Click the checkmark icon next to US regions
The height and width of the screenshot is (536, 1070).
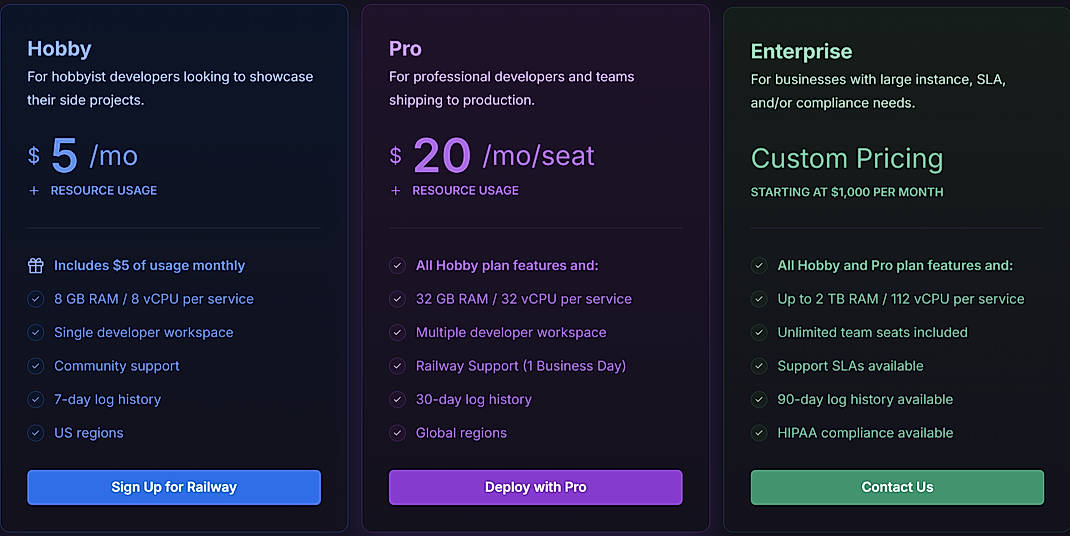coord(36,433)
